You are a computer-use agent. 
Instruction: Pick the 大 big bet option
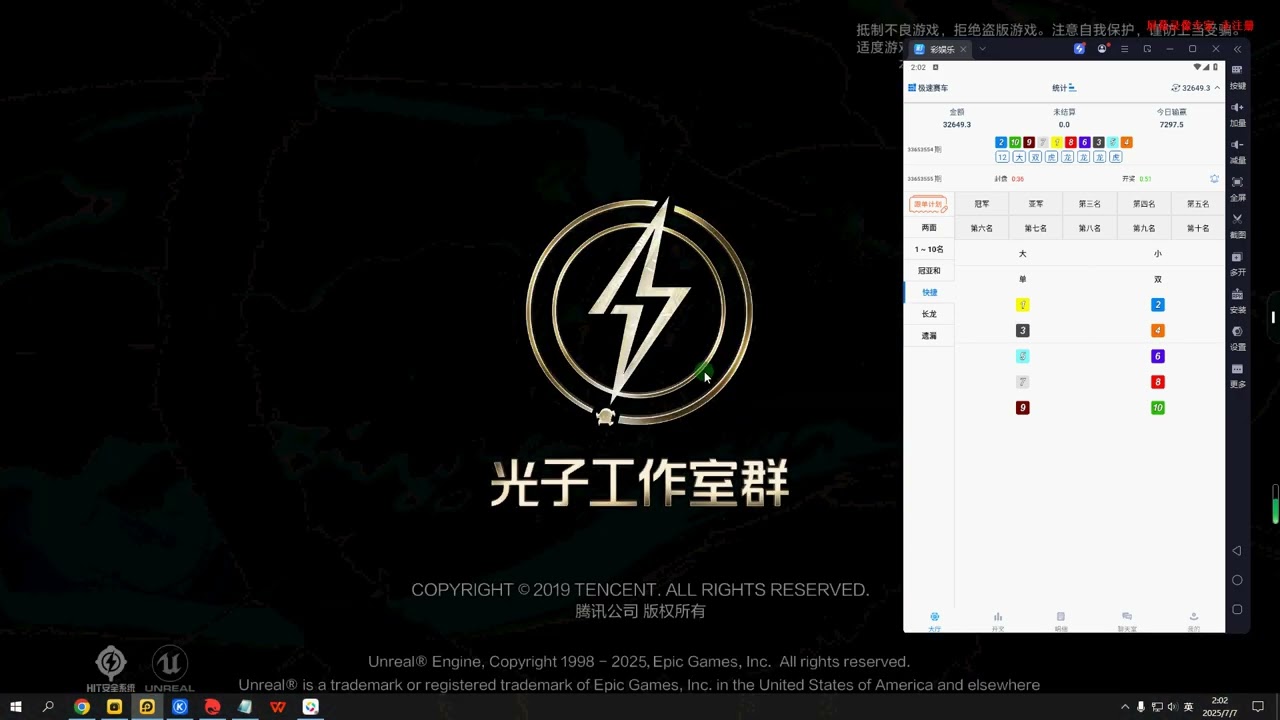click(1022, 254)
